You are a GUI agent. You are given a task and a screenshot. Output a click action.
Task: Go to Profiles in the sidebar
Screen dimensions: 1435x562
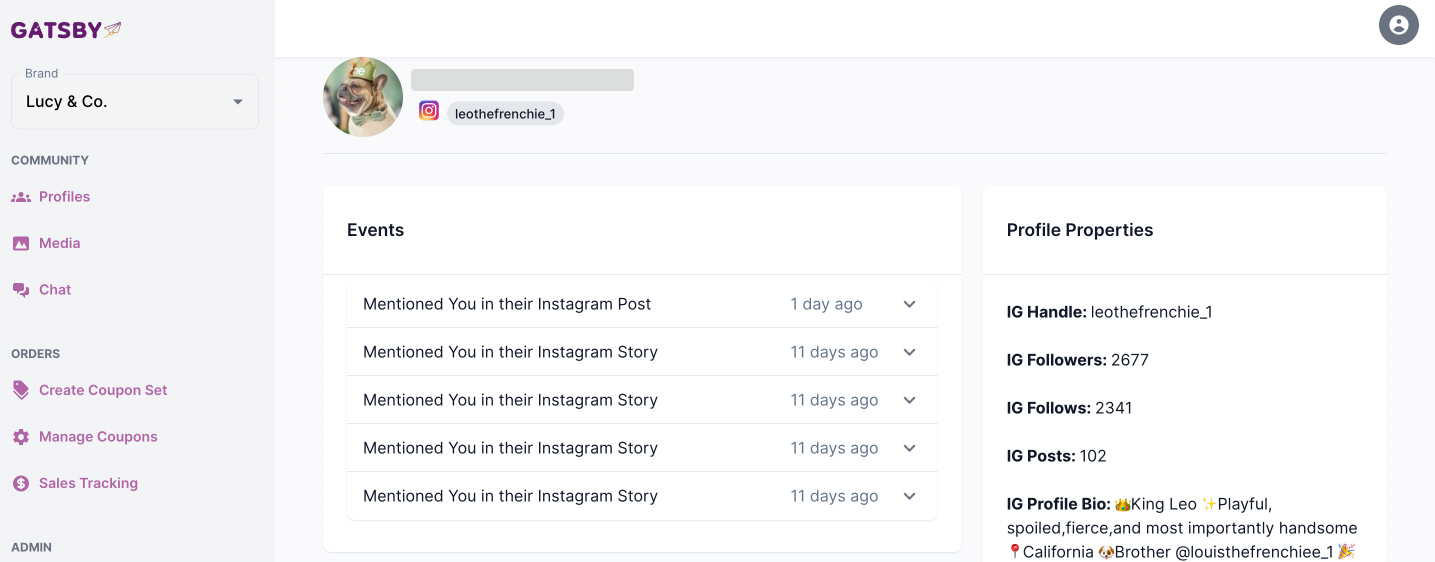[64, 197]
